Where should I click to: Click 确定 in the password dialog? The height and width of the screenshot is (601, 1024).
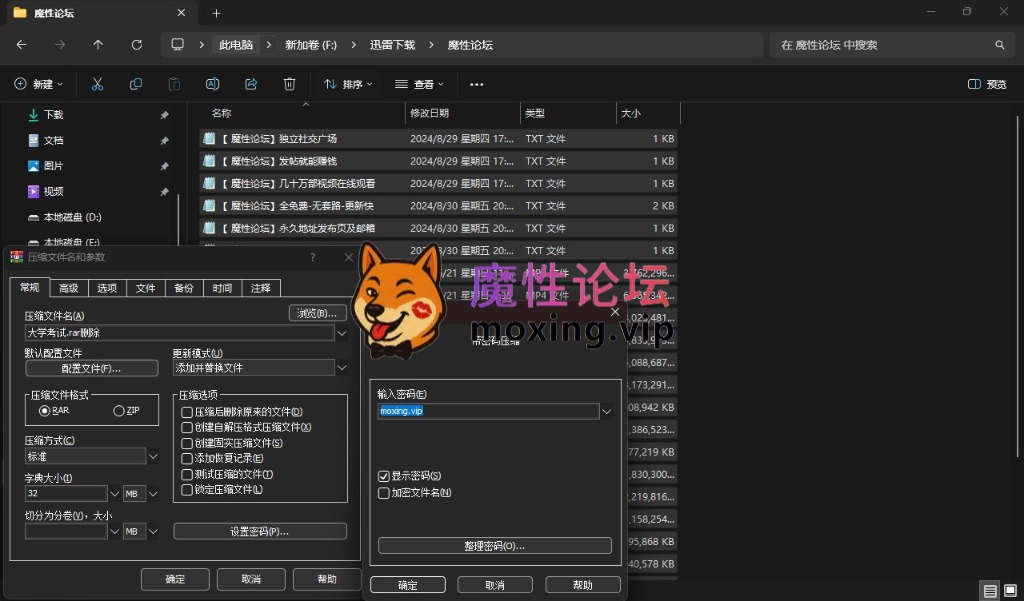[x=408, y=585]
